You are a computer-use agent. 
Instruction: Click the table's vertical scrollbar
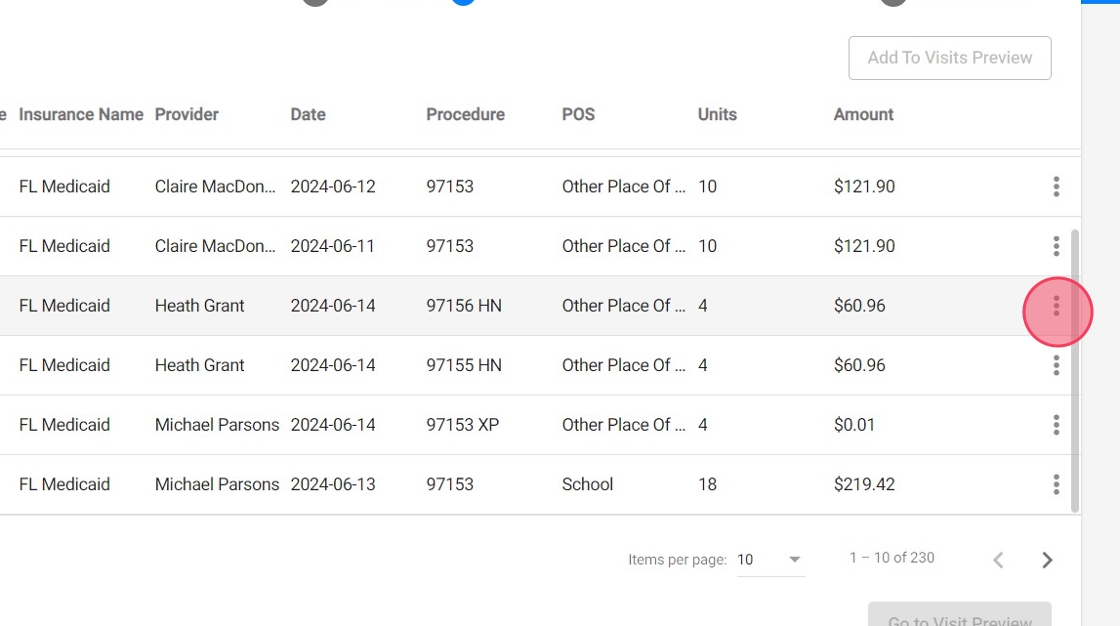click(1075, 370)
